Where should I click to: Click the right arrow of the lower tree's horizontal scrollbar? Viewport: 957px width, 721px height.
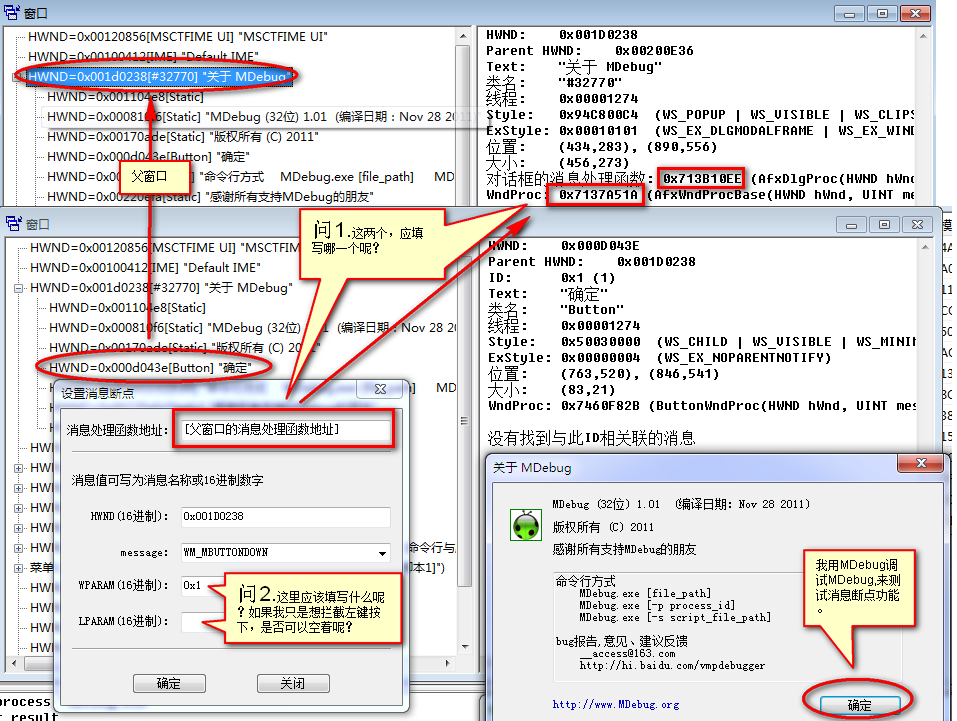447,663
